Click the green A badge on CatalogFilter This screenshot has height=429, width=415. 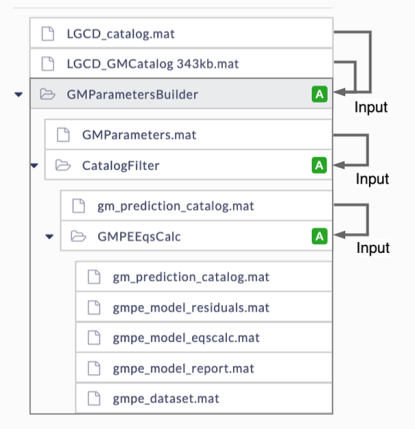point(319,165)
